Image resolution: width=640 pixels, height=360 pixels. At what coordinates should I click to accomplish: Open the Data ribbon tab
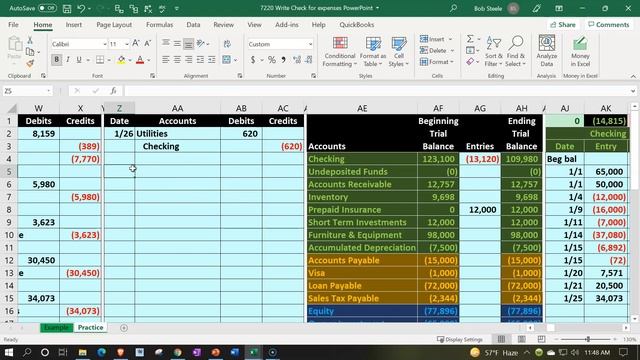[x=193, y=25]
